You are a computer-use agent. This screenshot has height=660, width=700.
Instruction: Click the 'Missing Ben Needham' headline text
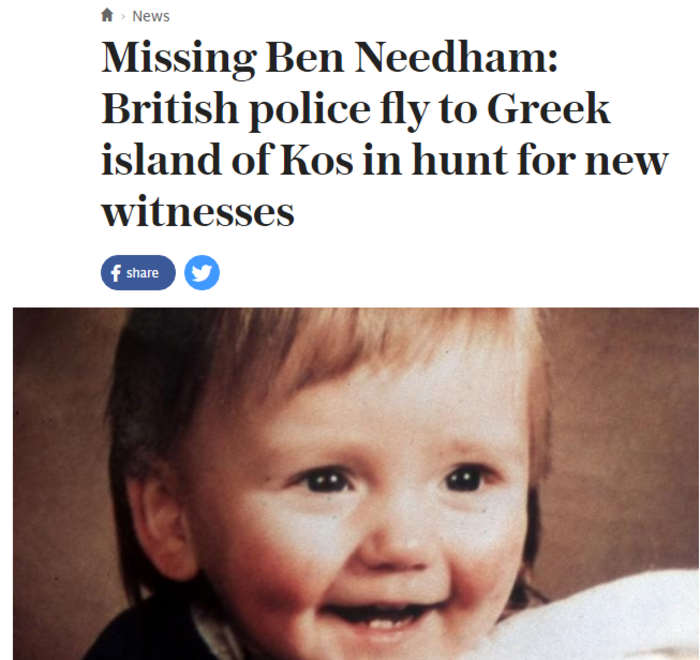coord(329,58)
